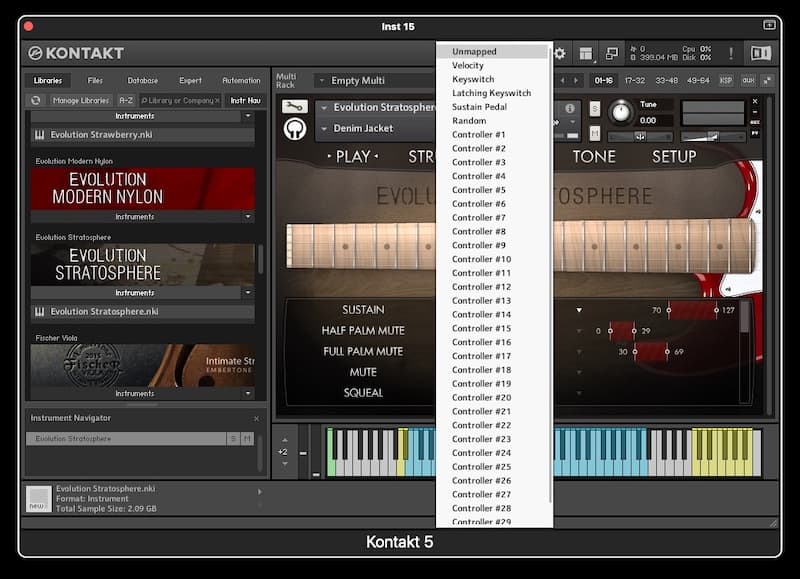This screenshot has height=579, width=800.
Task: Load Evolution Strawberry.nki from library
Action: coord(143,135)
